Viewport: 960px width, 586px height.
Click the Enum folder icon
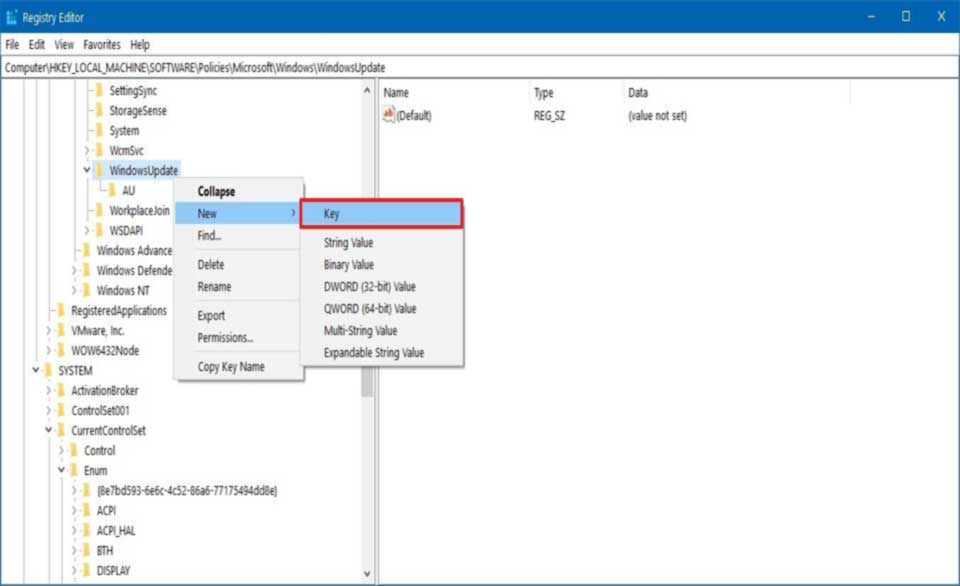[73, 470]
